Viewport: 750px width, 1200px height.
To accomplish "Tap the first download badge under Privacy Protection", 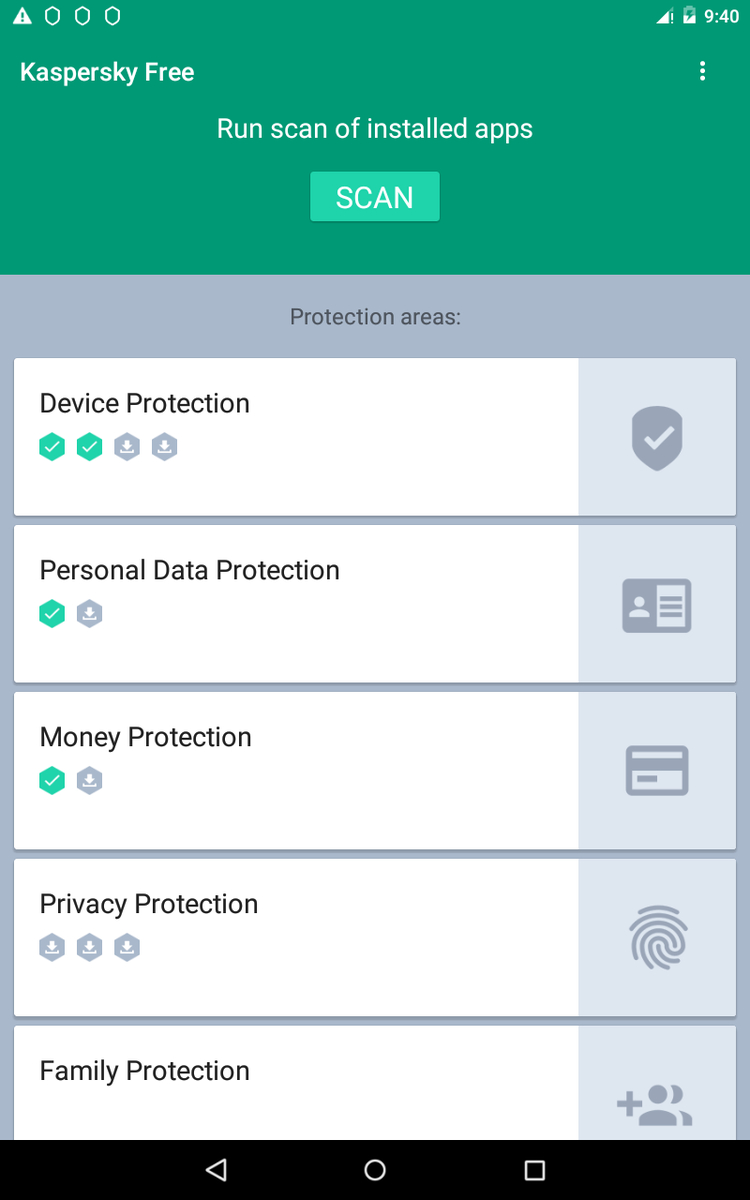I will pos(52,947).
